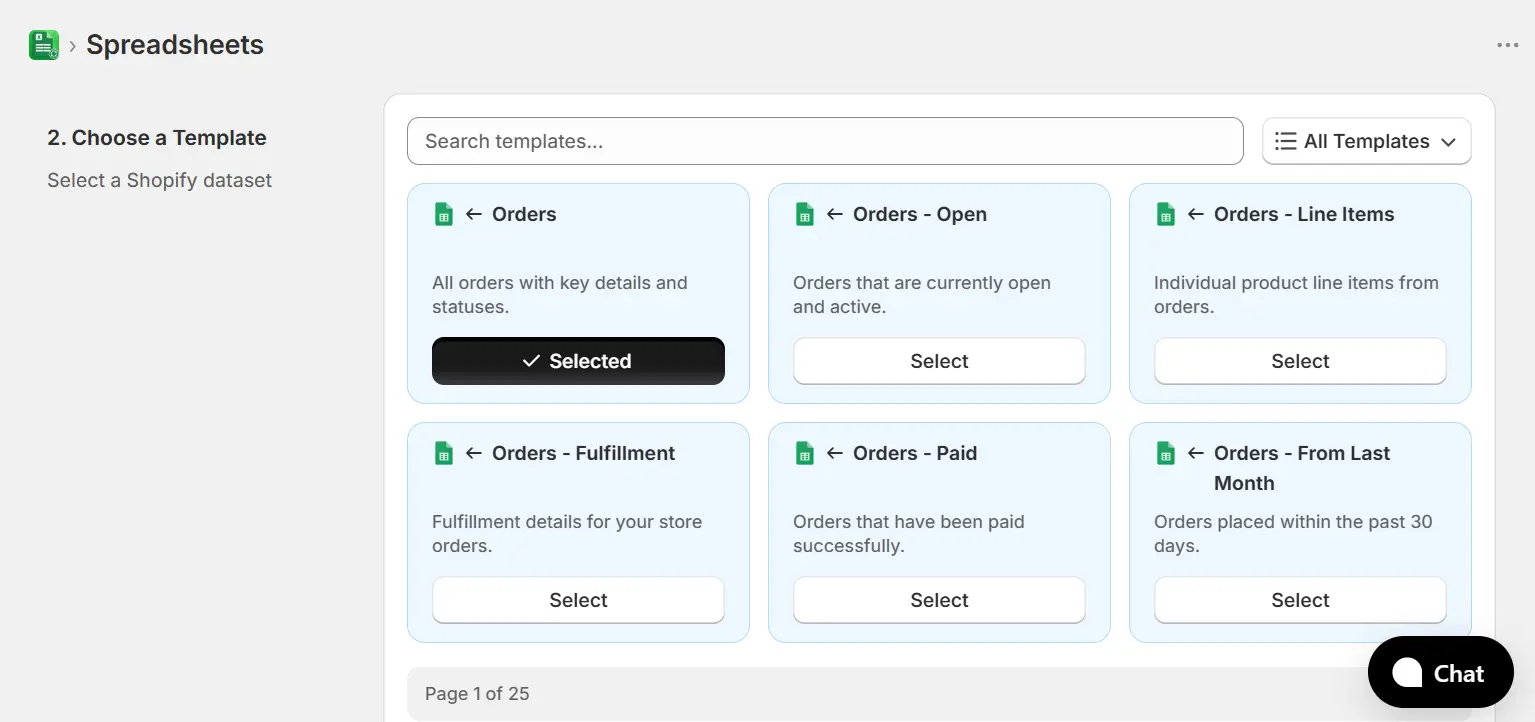Click the left arrow icon beside Orders - Line Items
The height and width of the screenshot is (722, 1535).
pyautogui.click(x=1196, y=214)
